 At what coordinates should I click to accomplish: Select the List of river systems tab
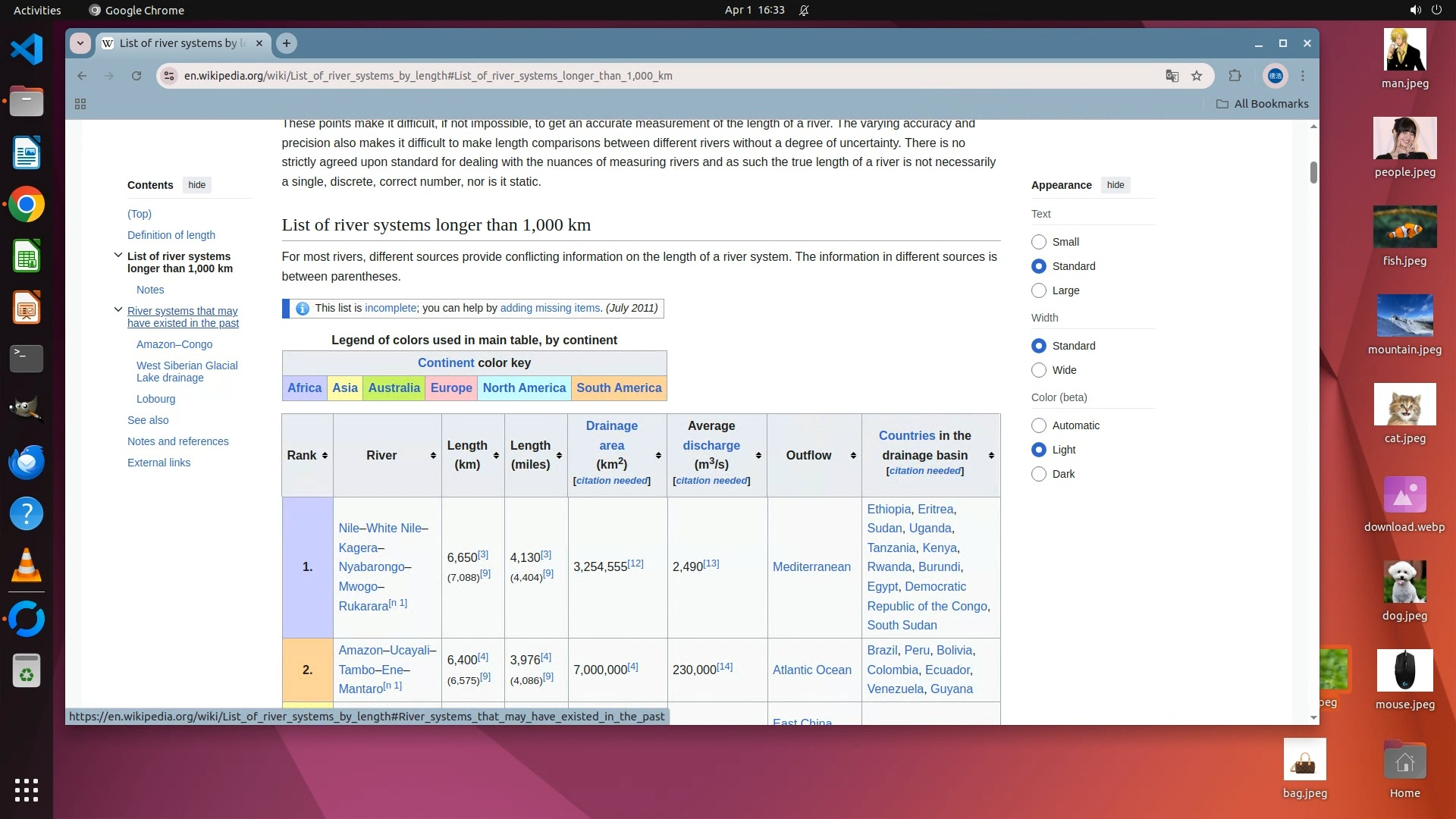click(182, 43)
